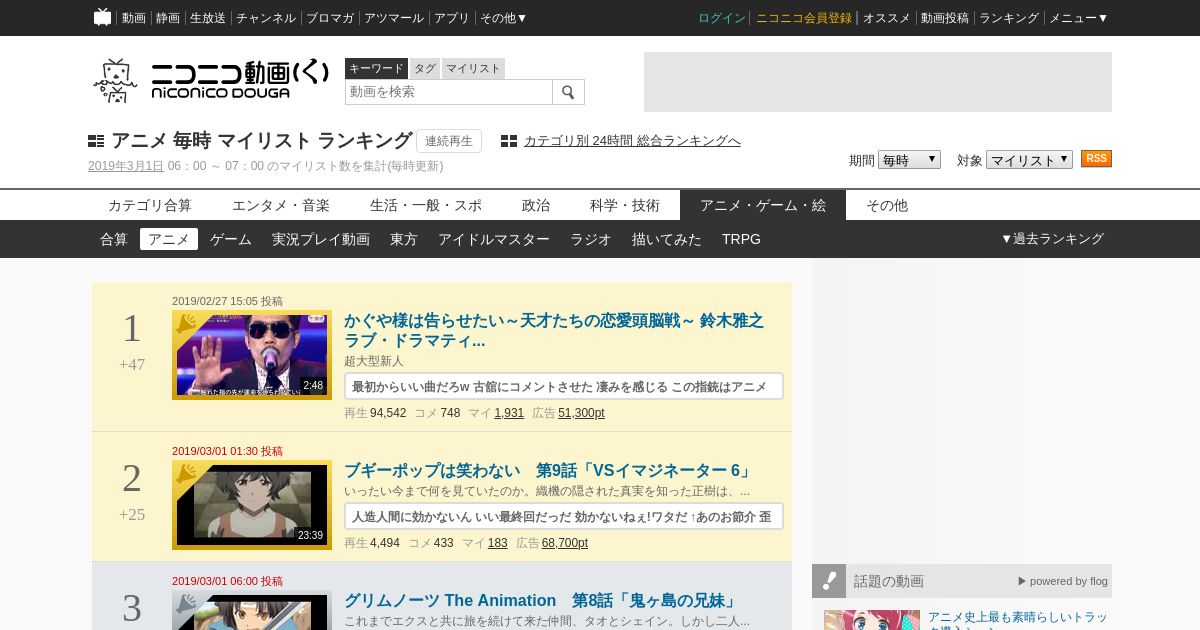Screen dimensions: 1200x630
Task: Select the ラジオ subcategory
Action: (591, 239)
